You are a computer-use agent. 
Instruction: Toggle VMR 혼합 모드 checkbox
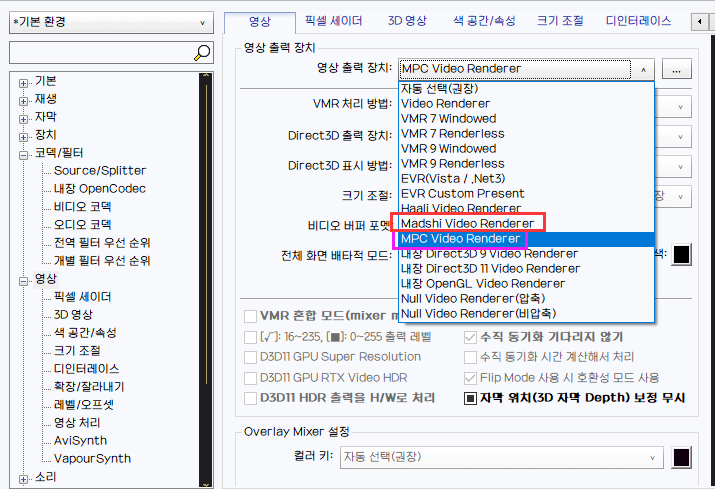coord(250,316)
